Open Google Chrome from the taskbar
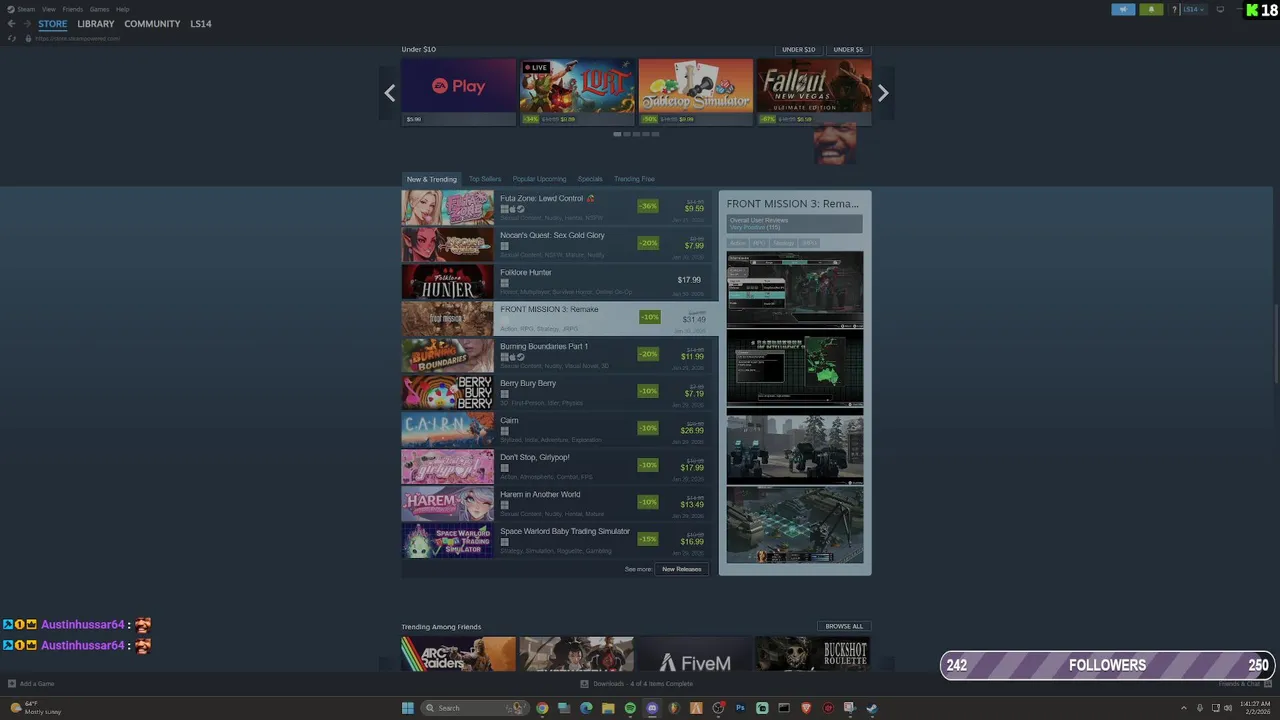The height and width of the screenshot is (720, 1280). pyautogui.click(x=542, y=708)
